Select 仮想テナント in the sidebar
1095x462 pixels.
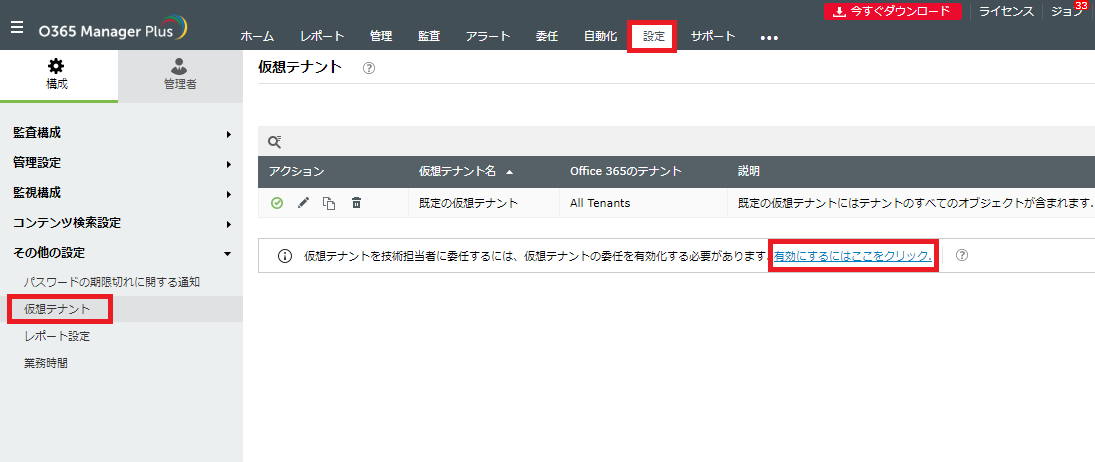click(122, 309)
